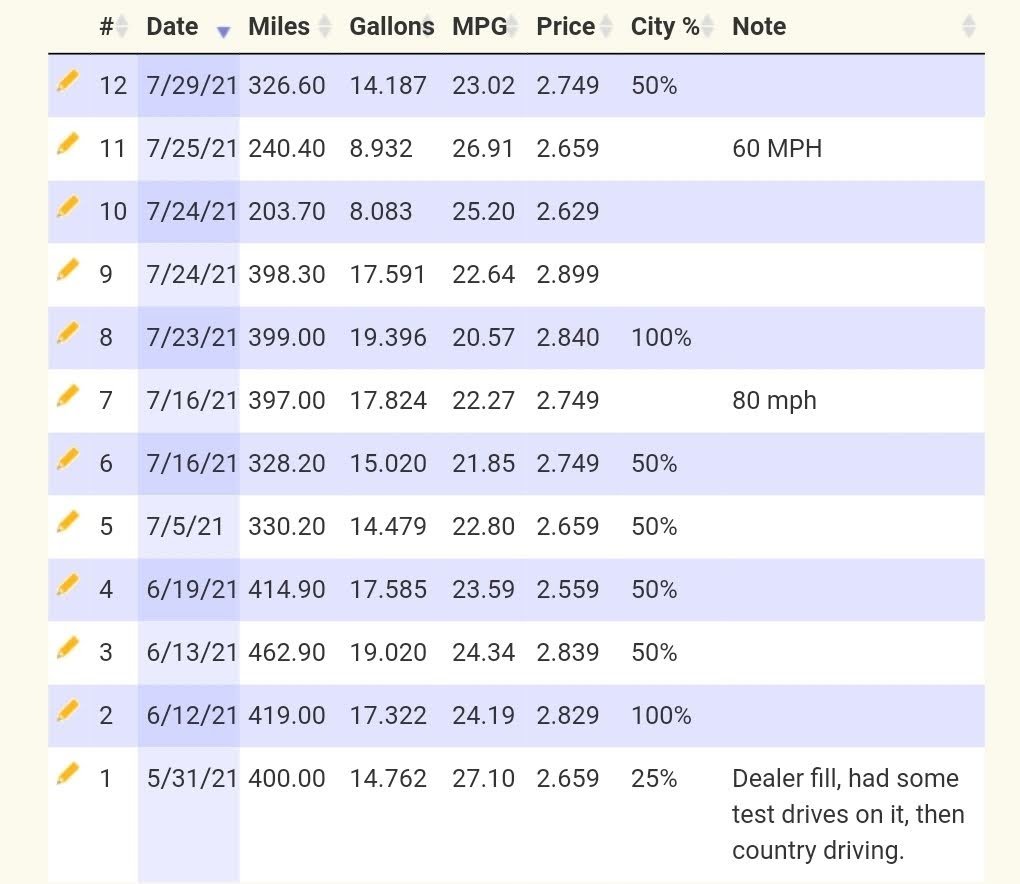Edit entry 1 dealer fill row
Image resolution: width=1020 pixels, height=884 pixels.
click(x=68, y=774)
